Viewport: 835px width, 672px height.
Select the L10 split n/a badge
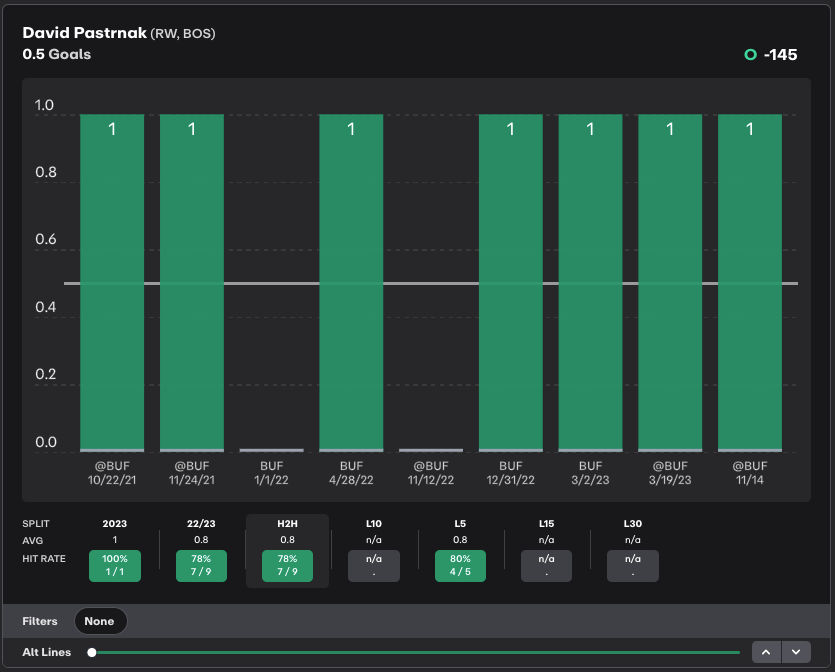[374, 565]
